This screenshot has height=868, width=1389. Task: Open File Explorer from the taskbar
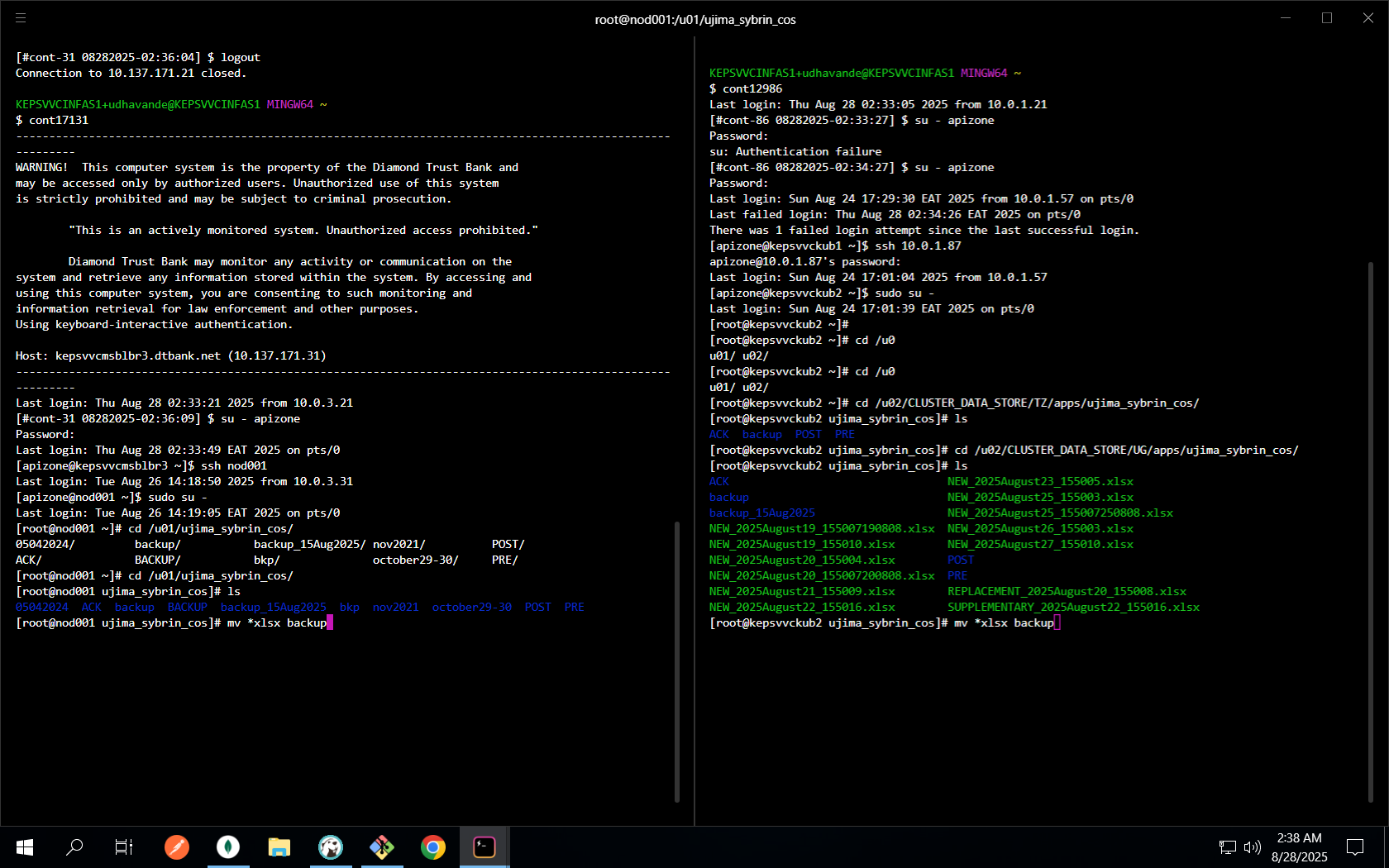tap(279, 847)
